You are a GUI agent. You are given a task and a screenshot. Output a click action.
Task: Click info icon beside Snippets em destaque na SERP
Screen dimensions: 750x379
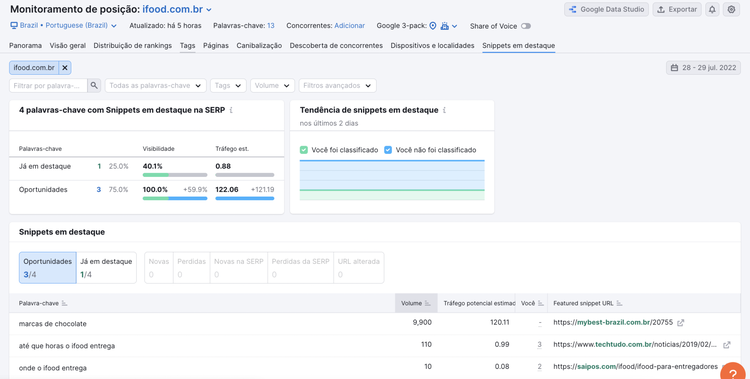click(231, 110)
